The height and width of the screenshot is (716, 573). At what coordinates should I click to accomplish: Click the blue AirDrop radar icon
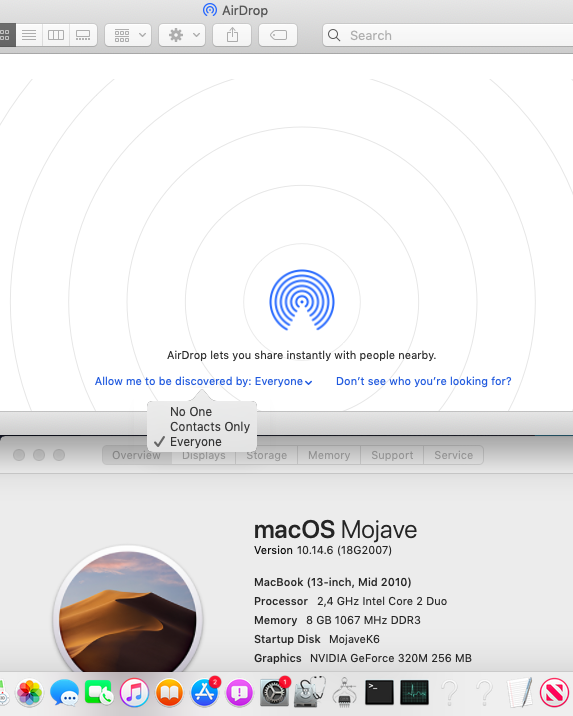click(x=302, y=300)
